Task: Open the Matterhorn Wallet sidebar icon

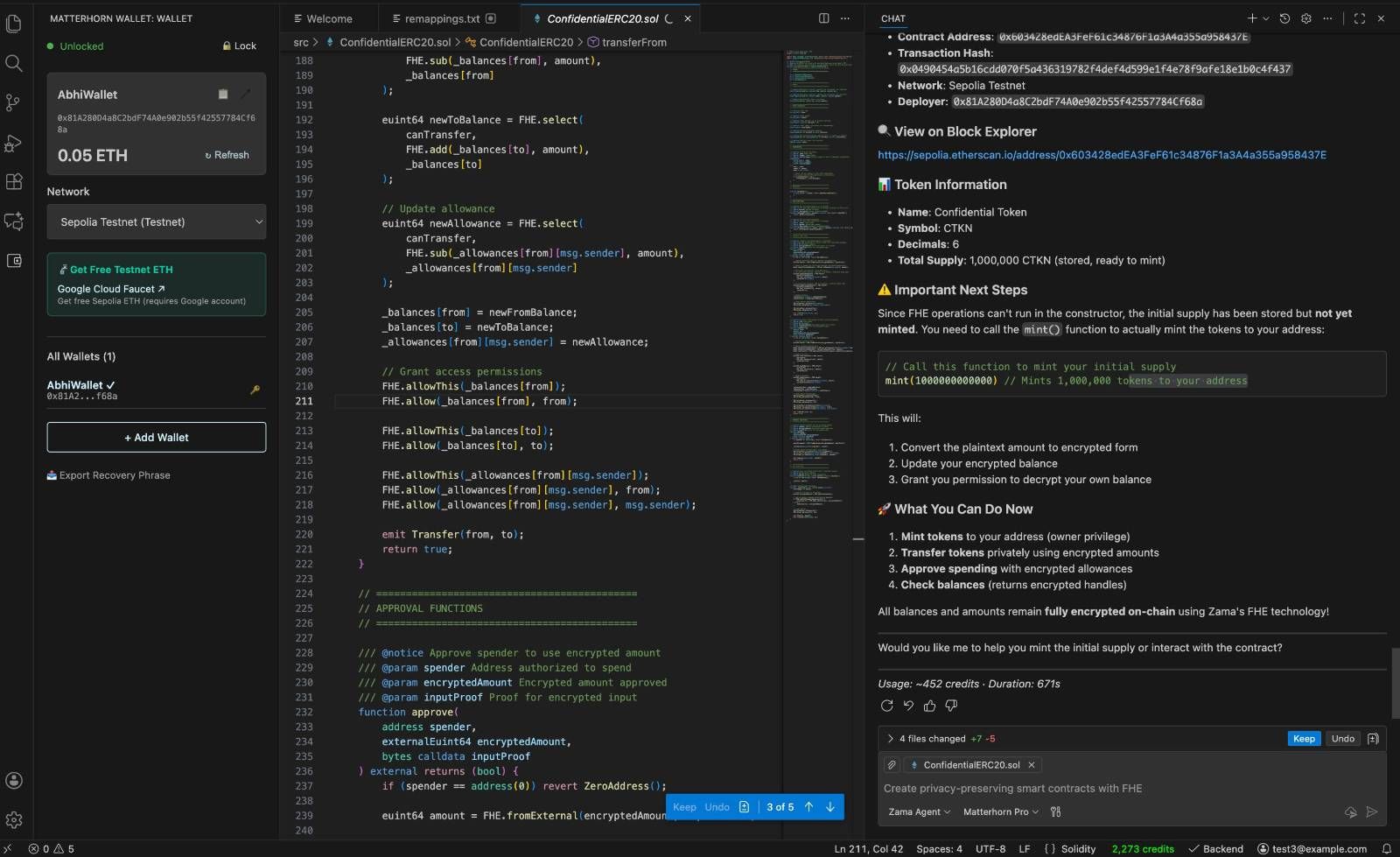Action: coord(14,261)
